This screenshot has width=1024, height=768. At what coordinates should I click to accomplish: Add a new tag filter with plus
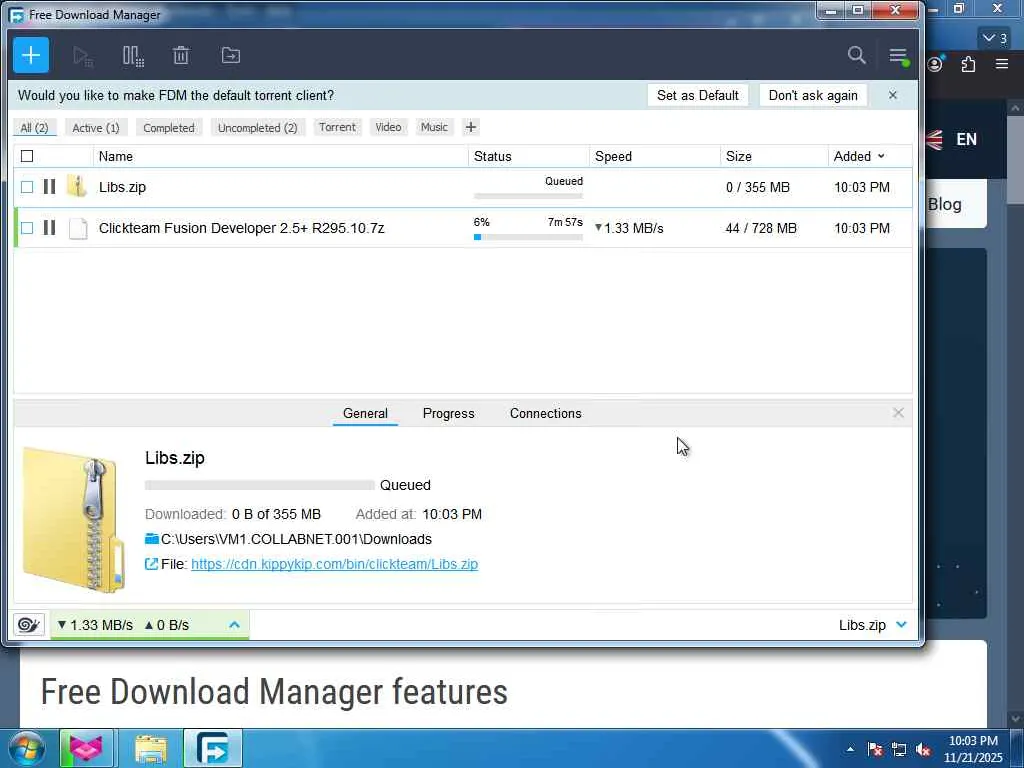(x=471, y=127)
